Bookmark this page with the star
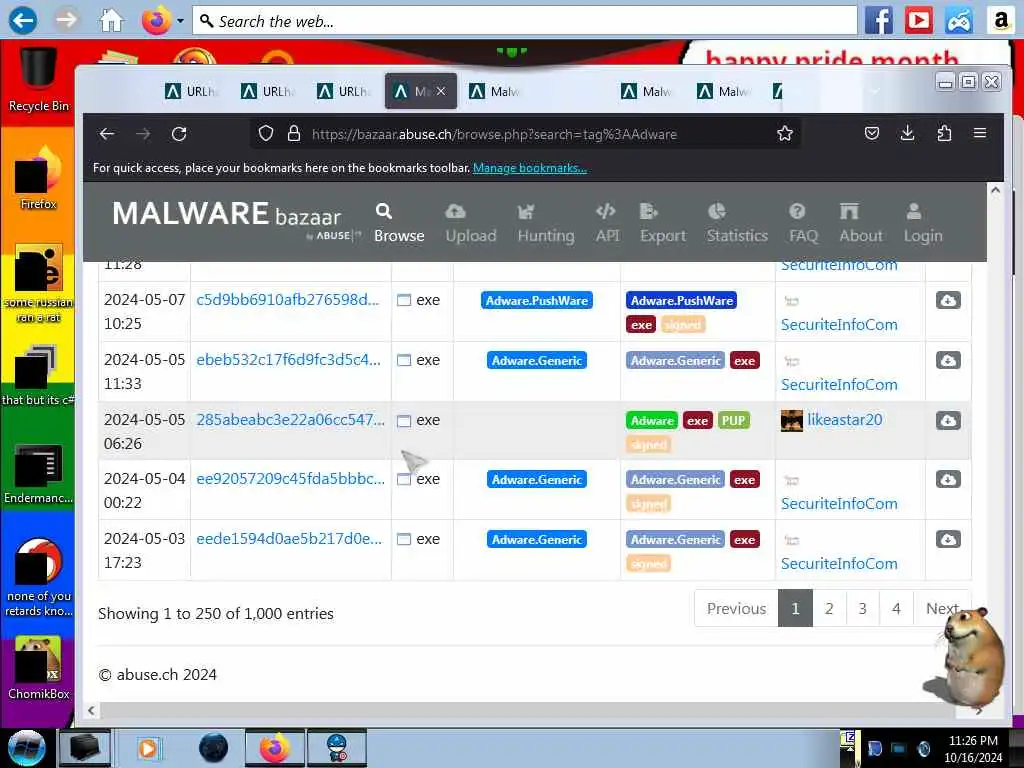1024x768 pixels. 784,134
